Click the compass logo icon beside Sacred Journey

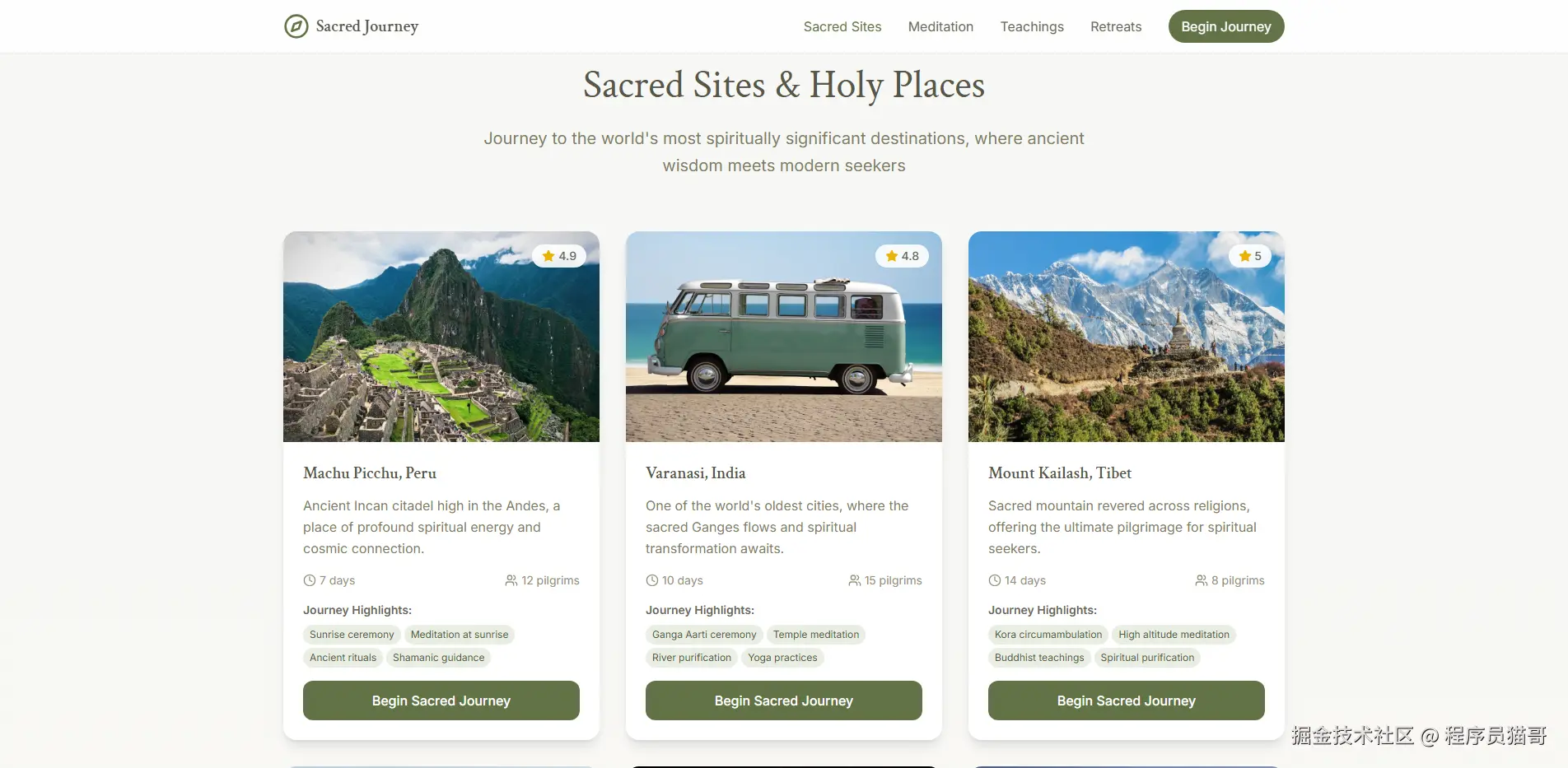296,26
